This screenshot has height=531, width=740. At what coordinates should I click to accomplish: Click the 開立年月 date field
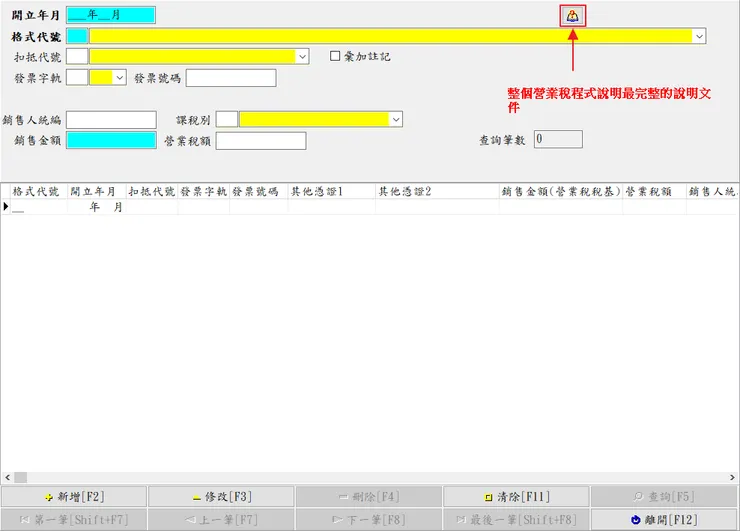click(111, 15)
